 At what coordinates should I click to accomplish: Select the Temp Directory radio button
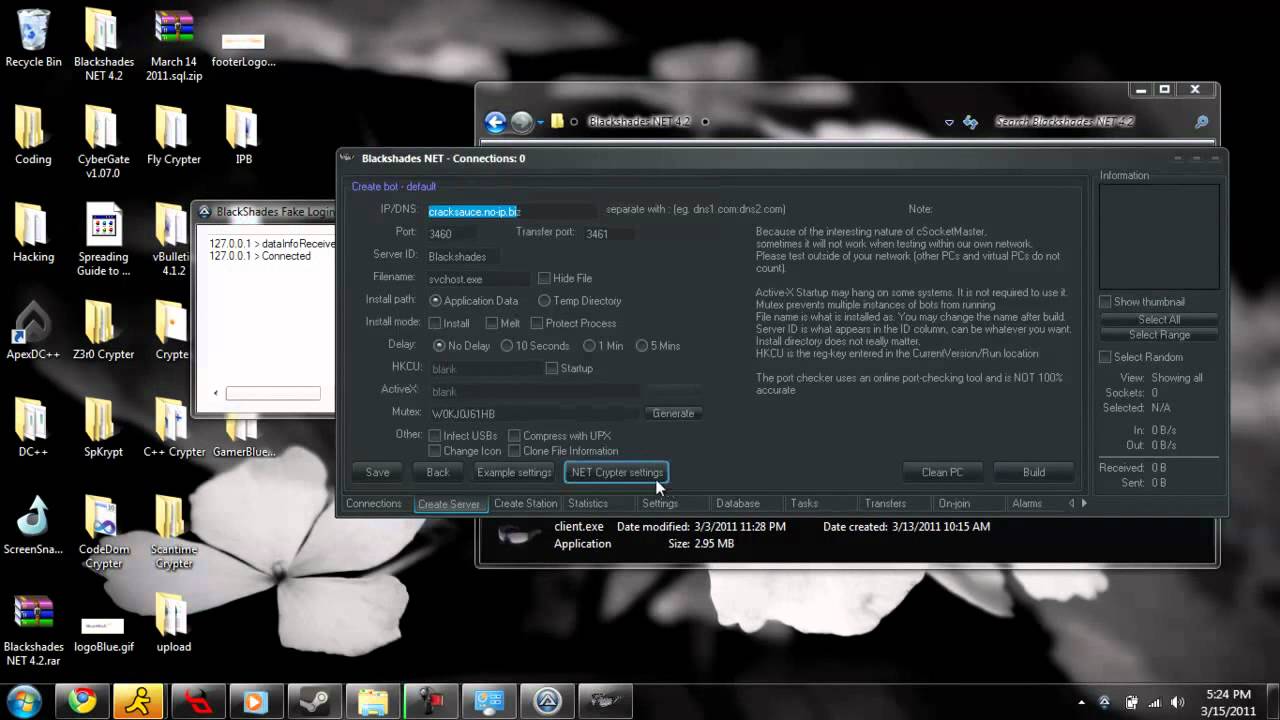tap(544, 301)
